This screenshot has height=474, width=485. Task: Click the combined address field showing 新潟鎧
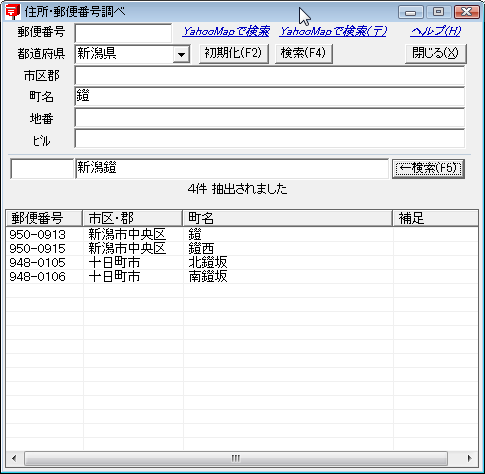point(232,169)
